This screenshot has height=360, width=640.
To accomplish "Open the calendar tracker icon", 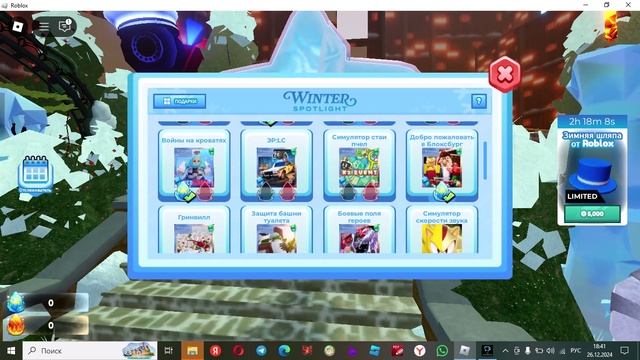I will 36,173.
